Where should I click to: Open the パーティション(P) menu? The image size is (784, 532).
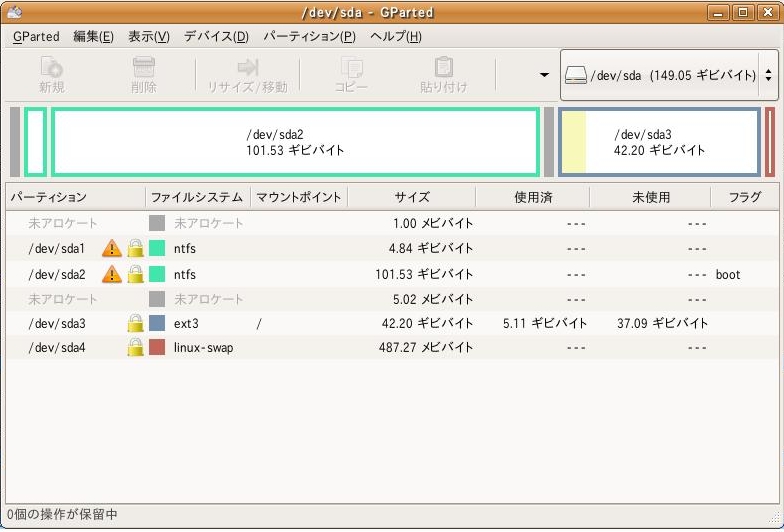click(310, 36)
